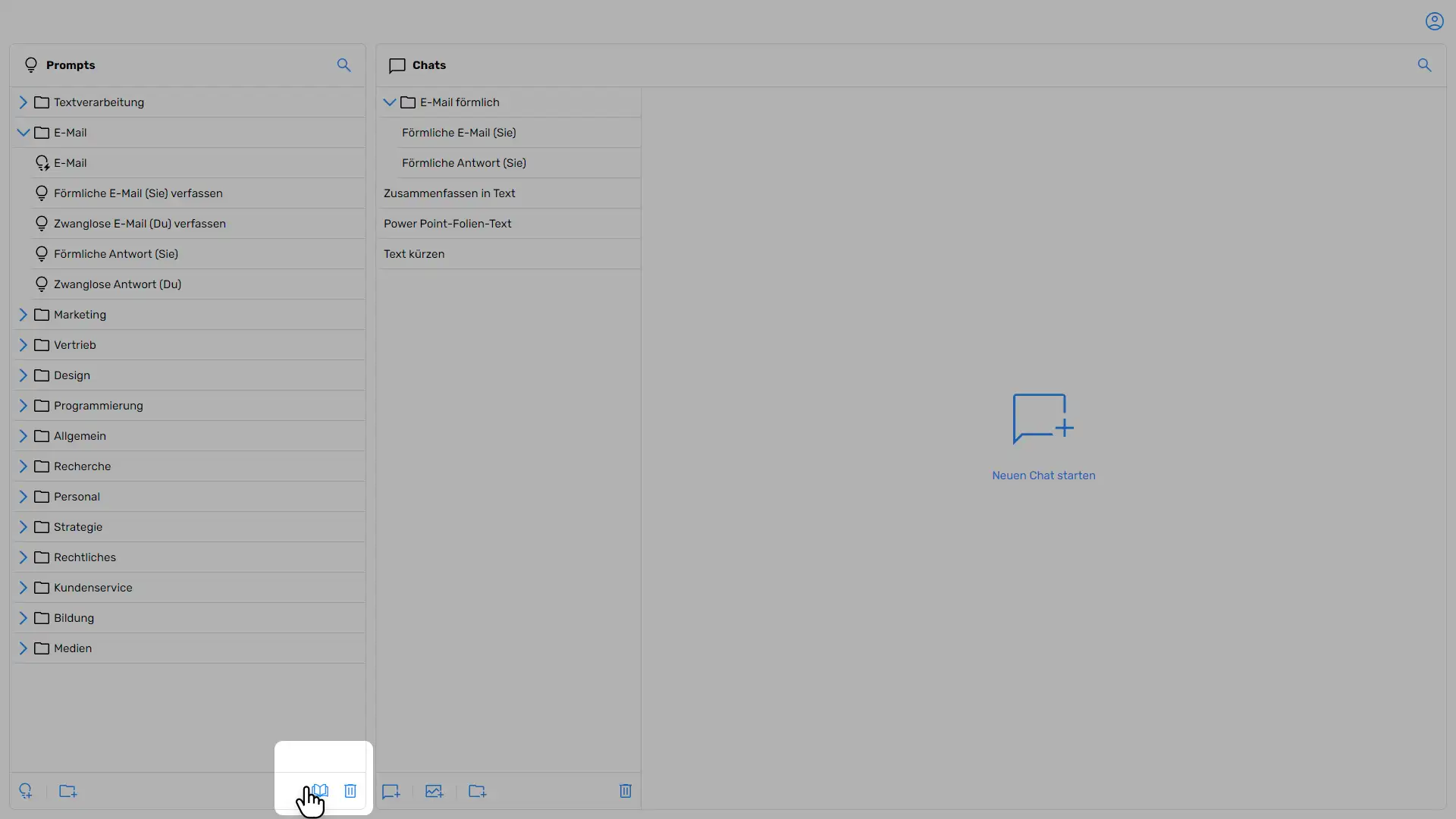Collapse the E-Mail förmlich folder in Chats
The height and width of the screenshot is (819, 1456).
click(x=389, y=102)
